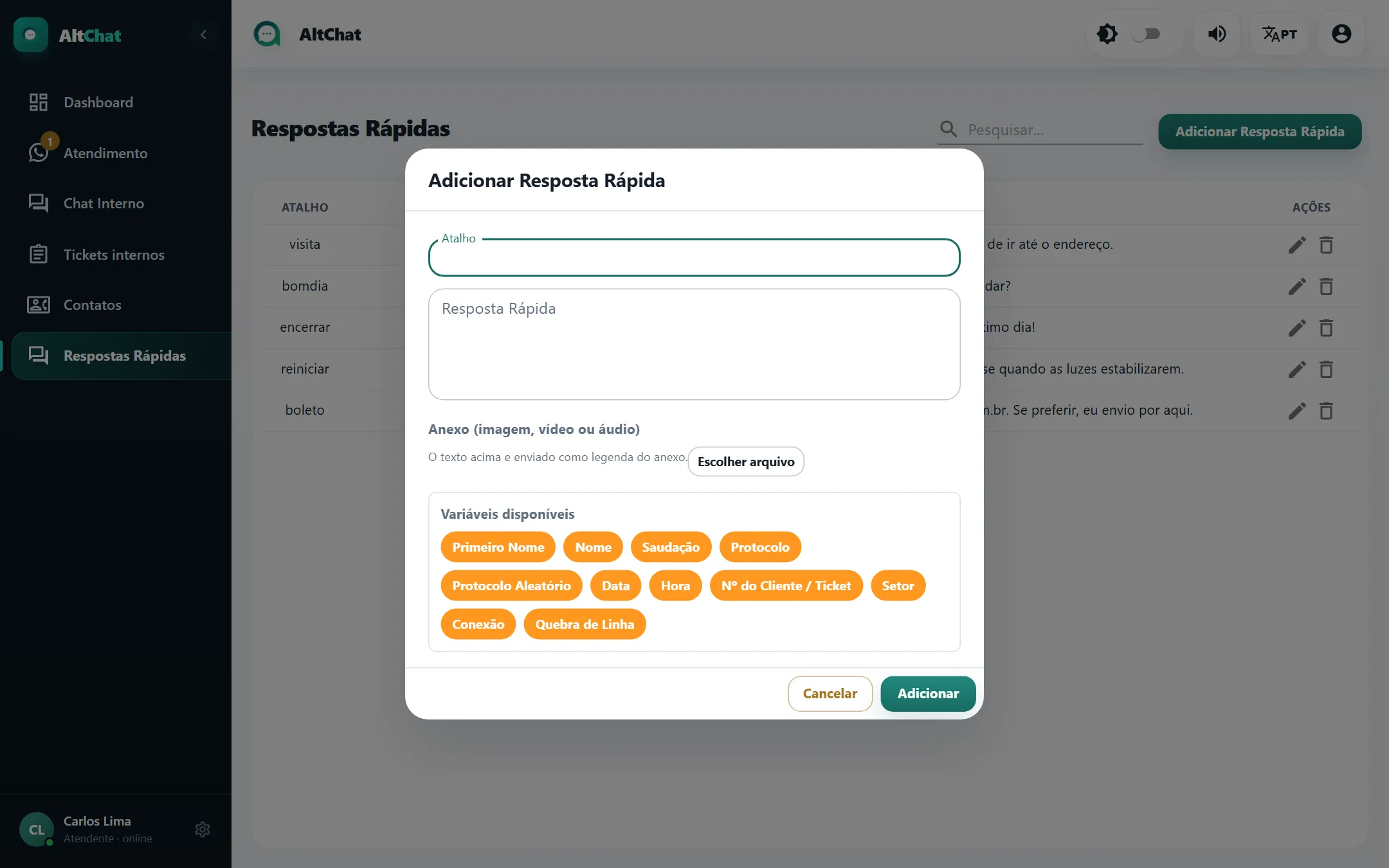
Task: Click Escolher arquivo to attach file
Action: click(746, 462)
